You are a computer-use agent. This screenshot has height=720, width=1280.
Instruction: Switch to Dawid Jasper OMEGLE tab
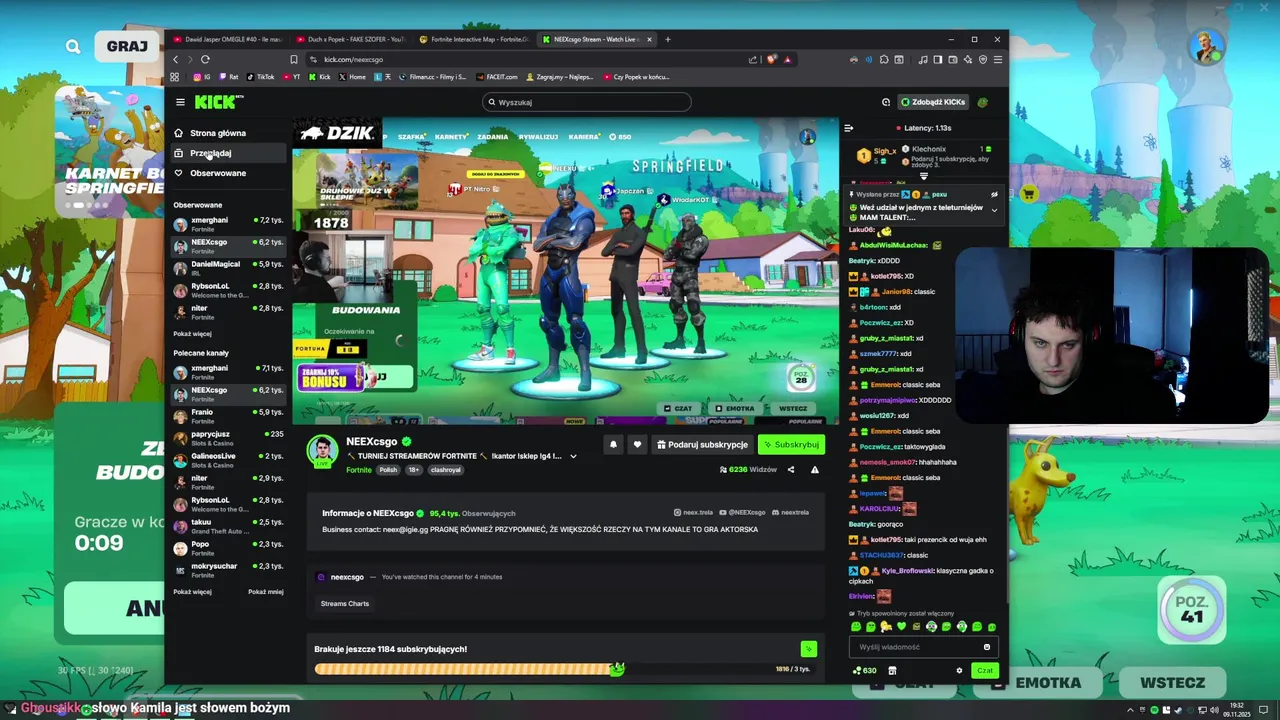[228, 39]
